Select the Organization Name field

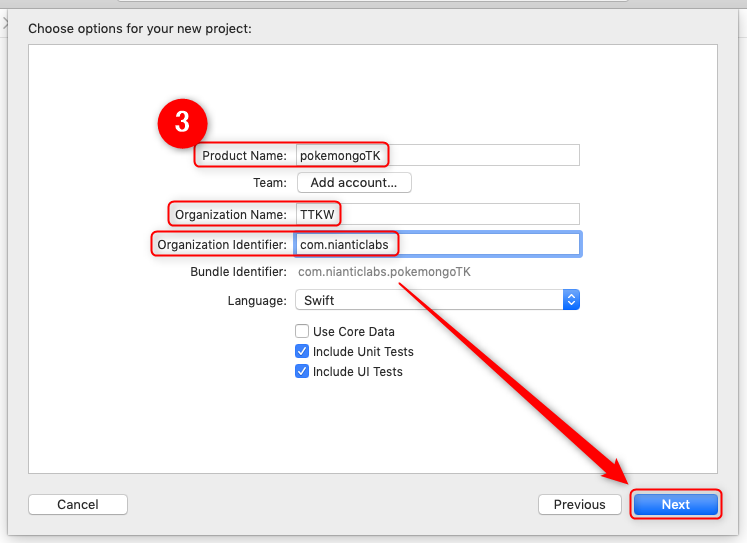437,214
